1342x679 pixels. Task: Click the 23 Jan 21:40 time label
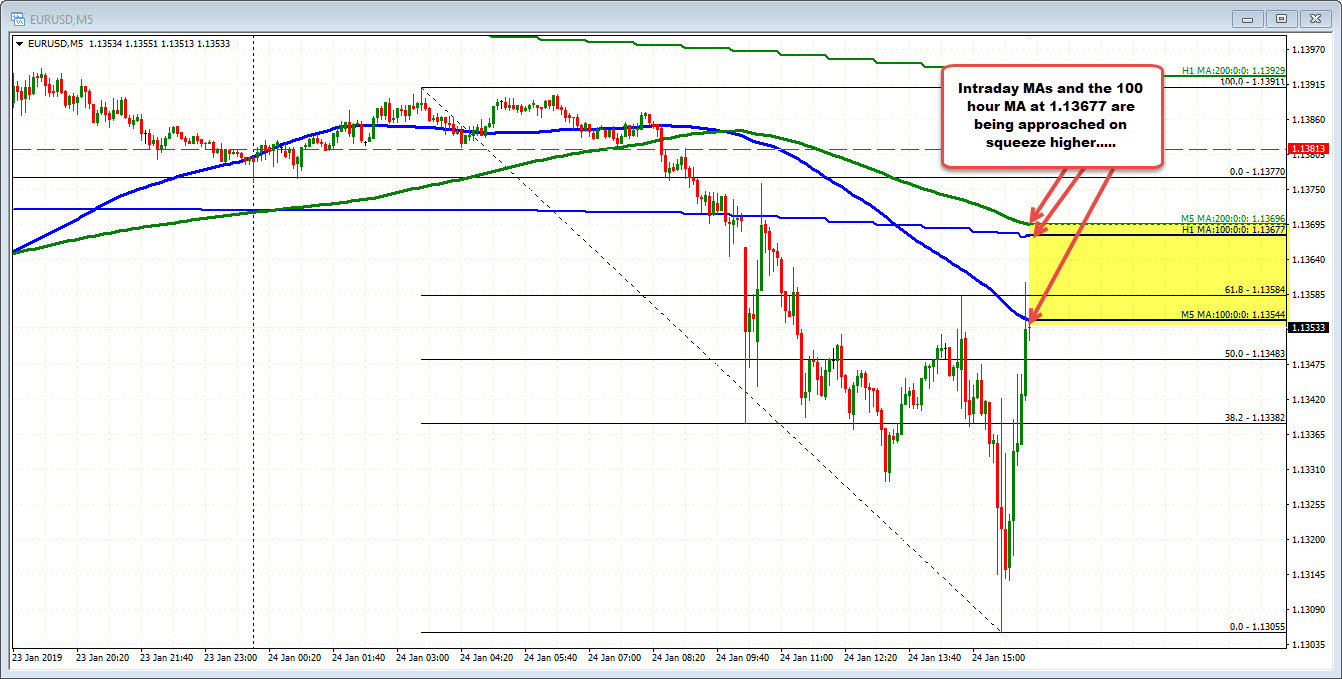click(167, 658)
